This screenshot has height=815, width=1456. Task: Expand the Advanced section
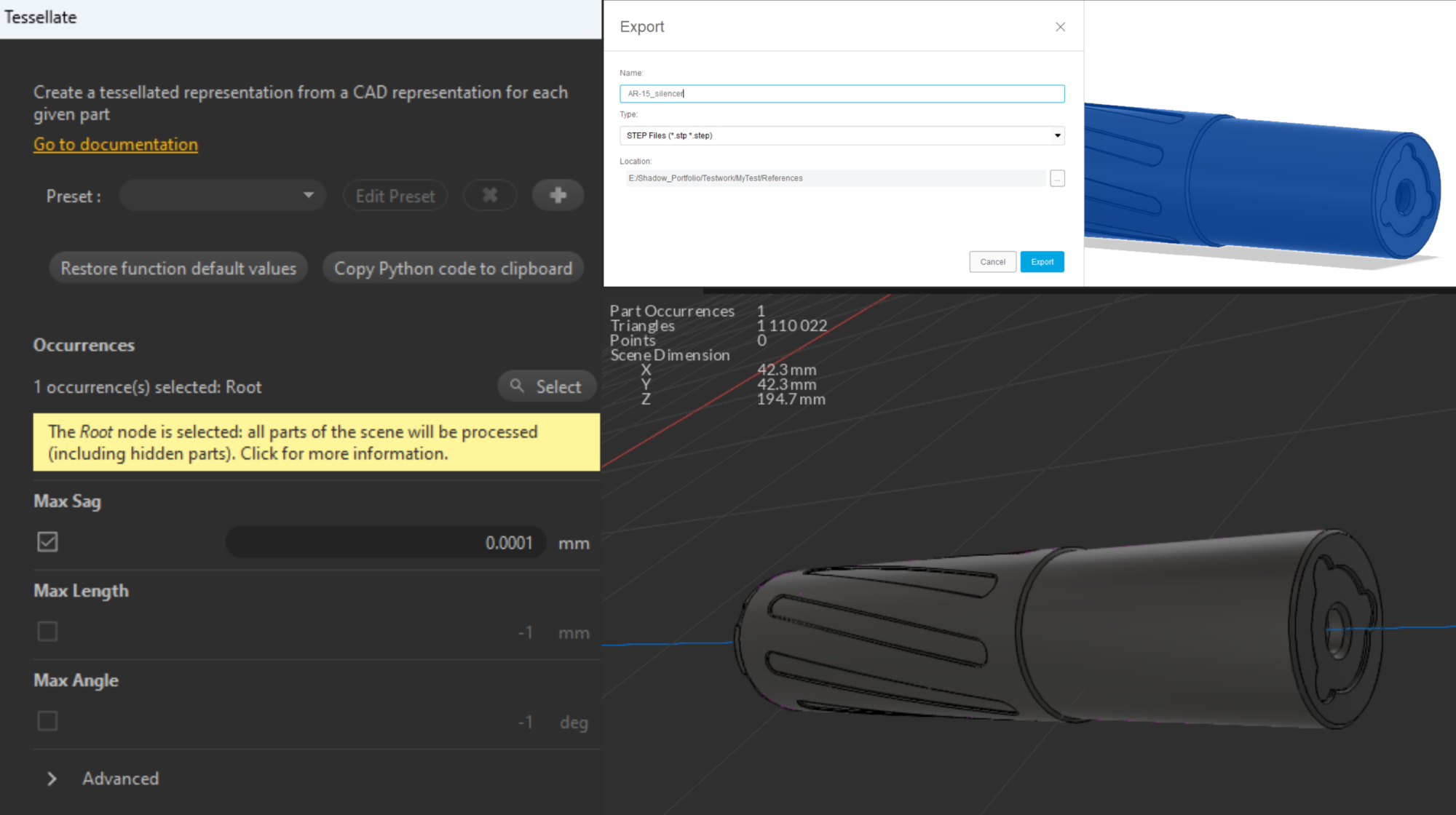click(x=52, y=779)
